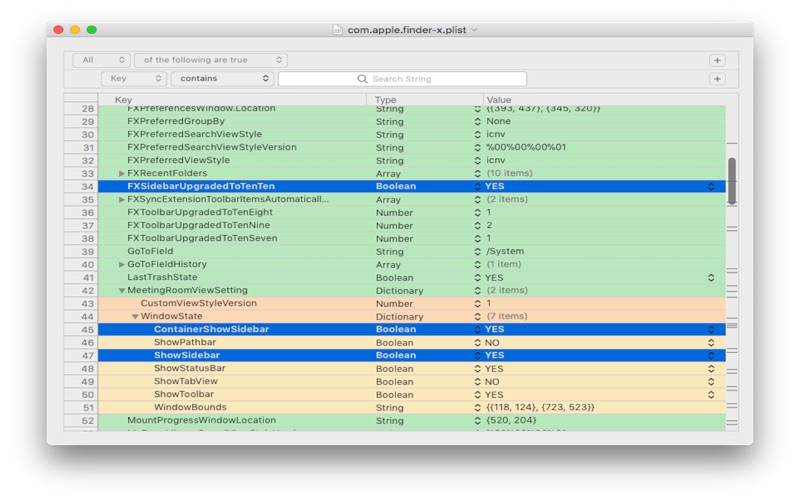Select the FXToolbarUpgradedToTenSeven key

pos(202,238)
